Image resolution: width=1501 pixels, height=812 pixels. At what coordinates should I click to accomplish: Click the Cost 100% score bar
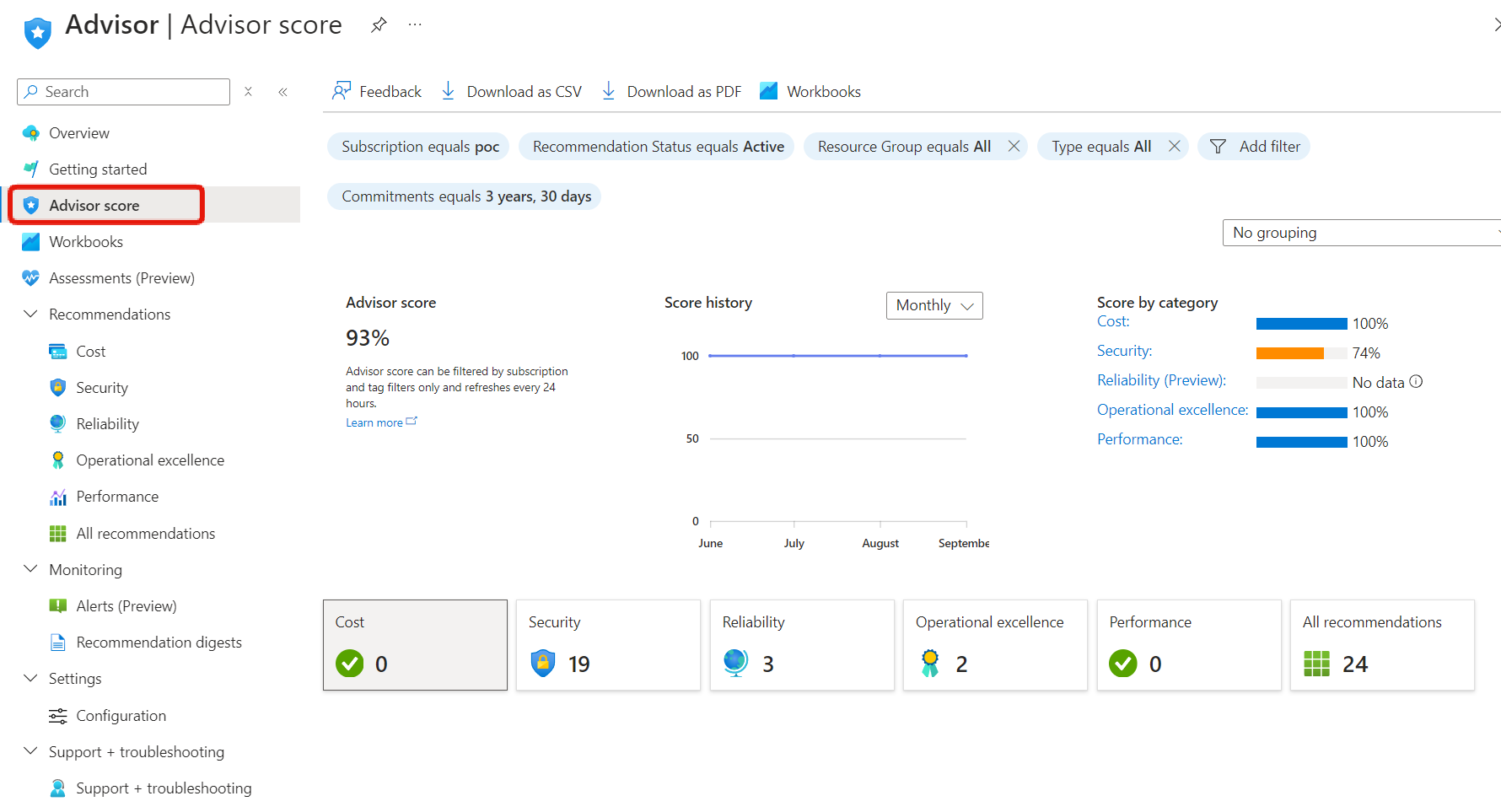[1301, 324]
